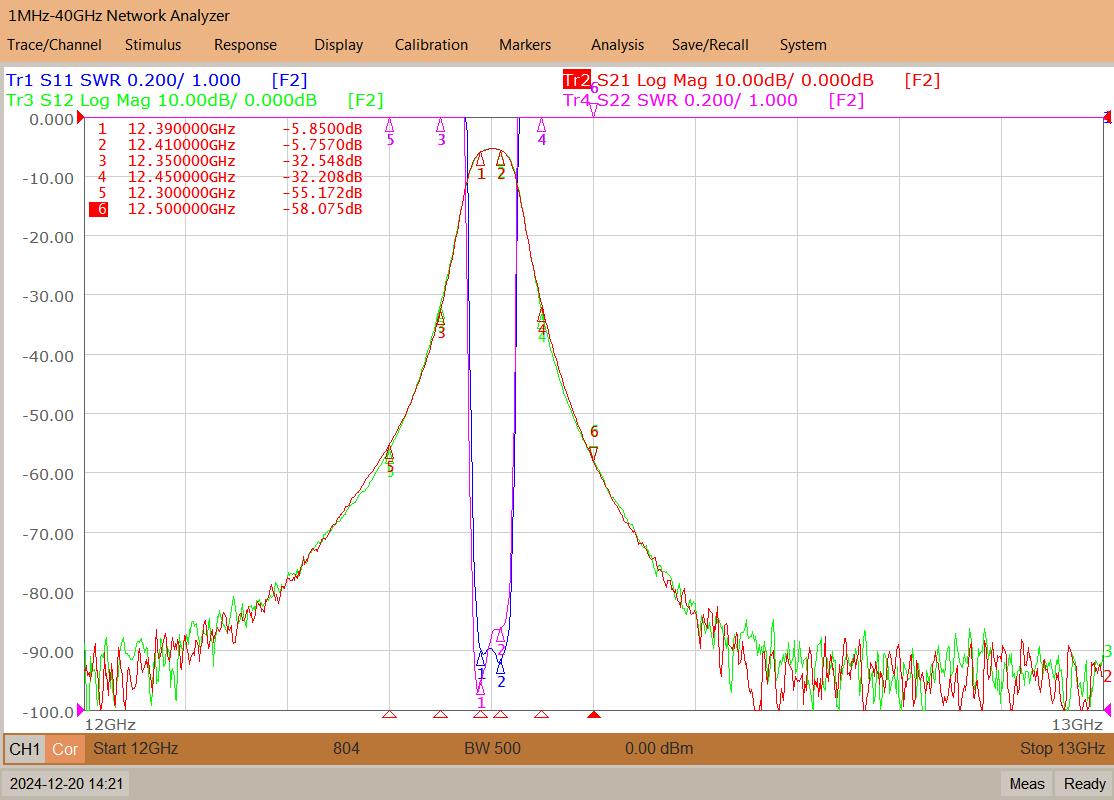The image size is (1114, 800).
Task: Click active marker 6 triangle on frequency axis
Action: click(x=594, y=714)
